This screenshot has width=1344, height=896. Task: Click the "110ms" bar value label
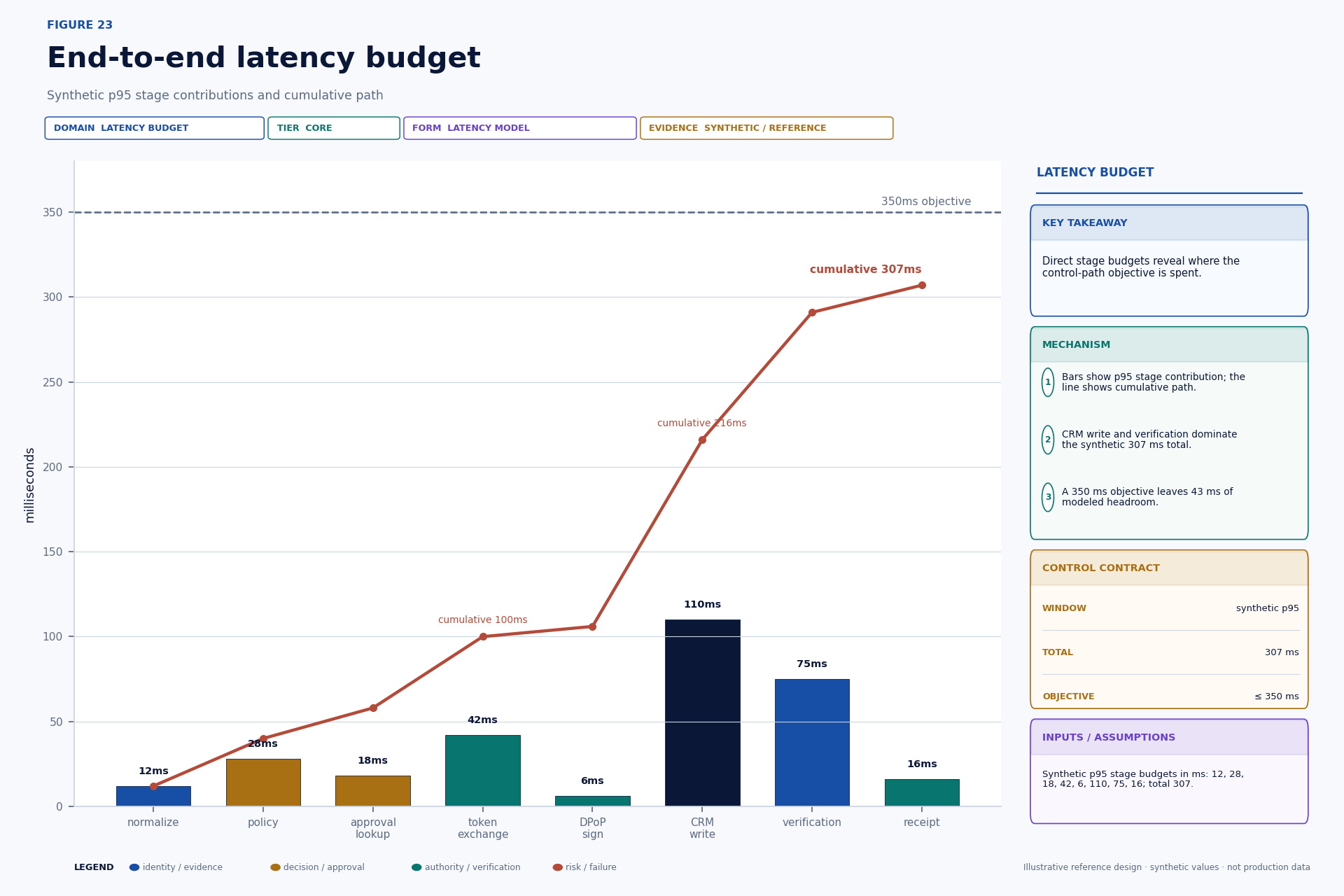tap(702, 605)
